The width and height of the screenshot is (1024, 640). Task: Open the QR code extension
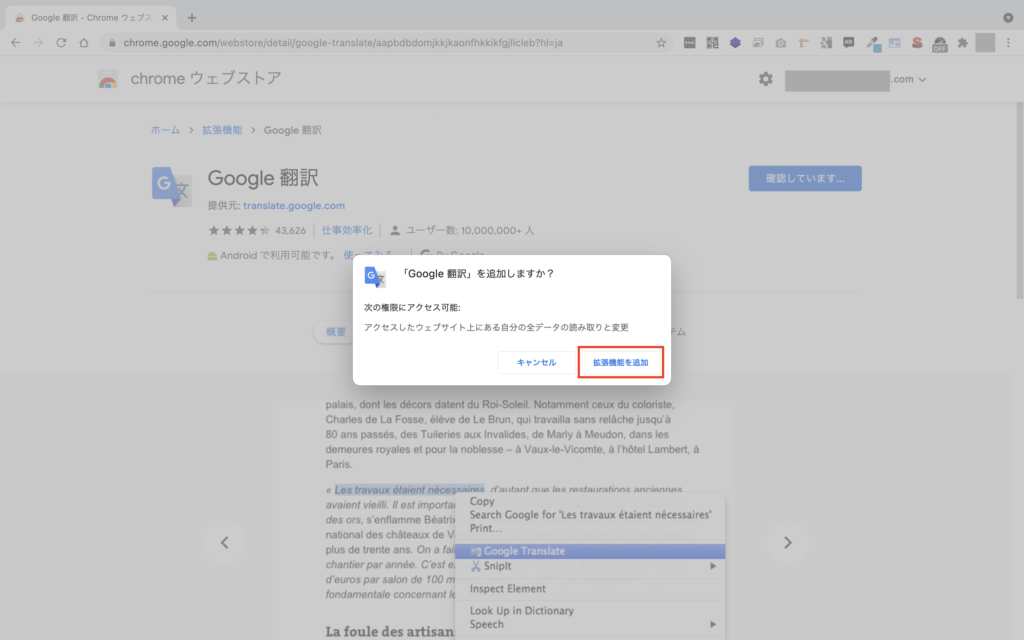(x=712, y=43)
